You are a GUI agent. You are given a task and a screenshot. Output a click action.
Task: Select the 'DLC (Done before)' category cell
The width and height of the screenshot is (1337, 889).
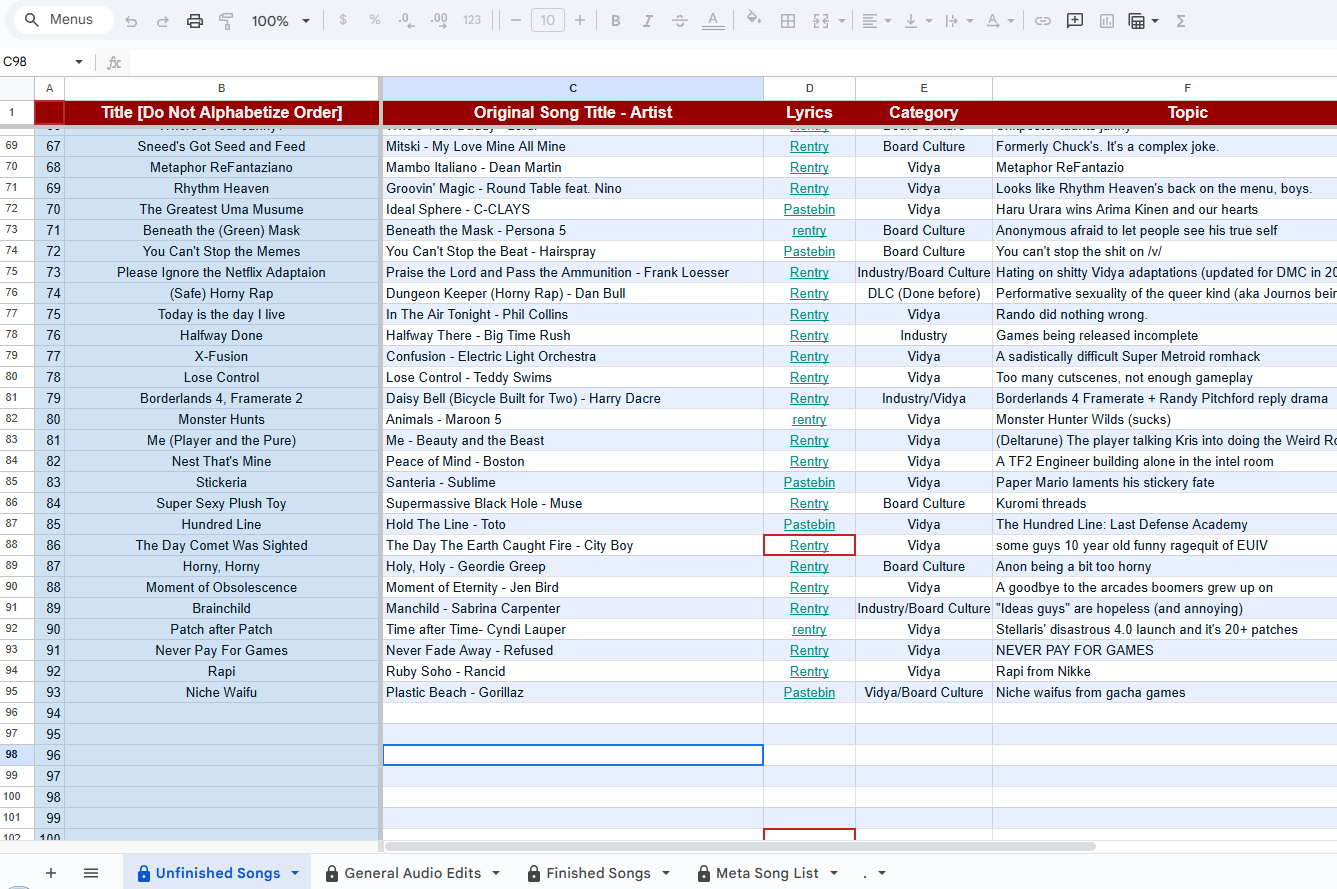coord(924,293)
